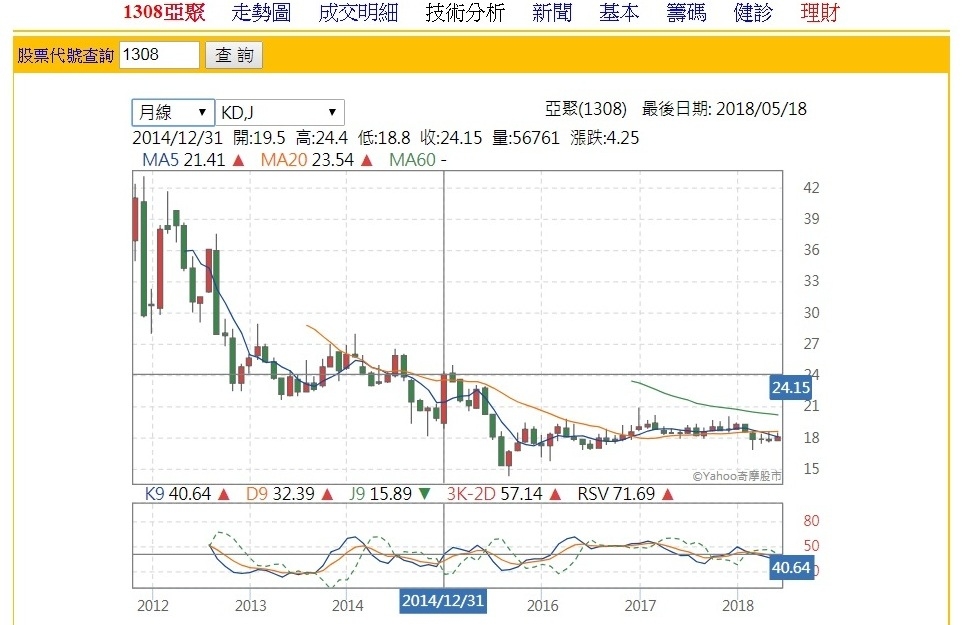Screen dimensions: 964x625
Task: Click the 漲跌:4.25 change text
Action: tap(605, 138)
